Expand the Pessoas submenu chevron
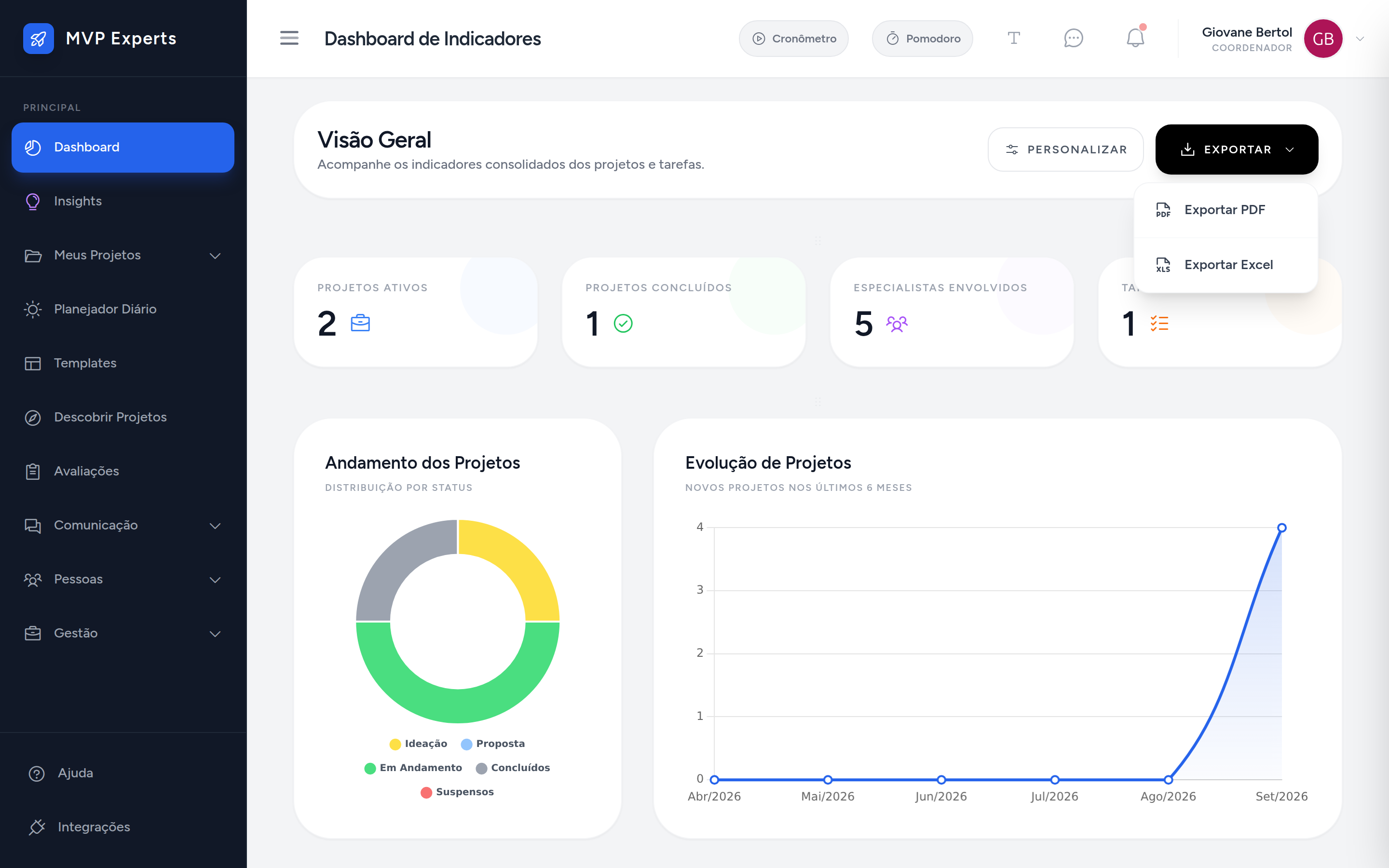The width and height of the screenshot is (1389, 868). [215, 579]
